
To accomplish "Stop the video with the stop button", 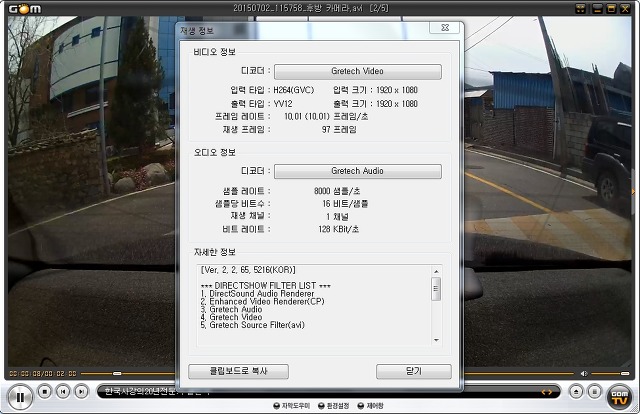I will point(44,392).
